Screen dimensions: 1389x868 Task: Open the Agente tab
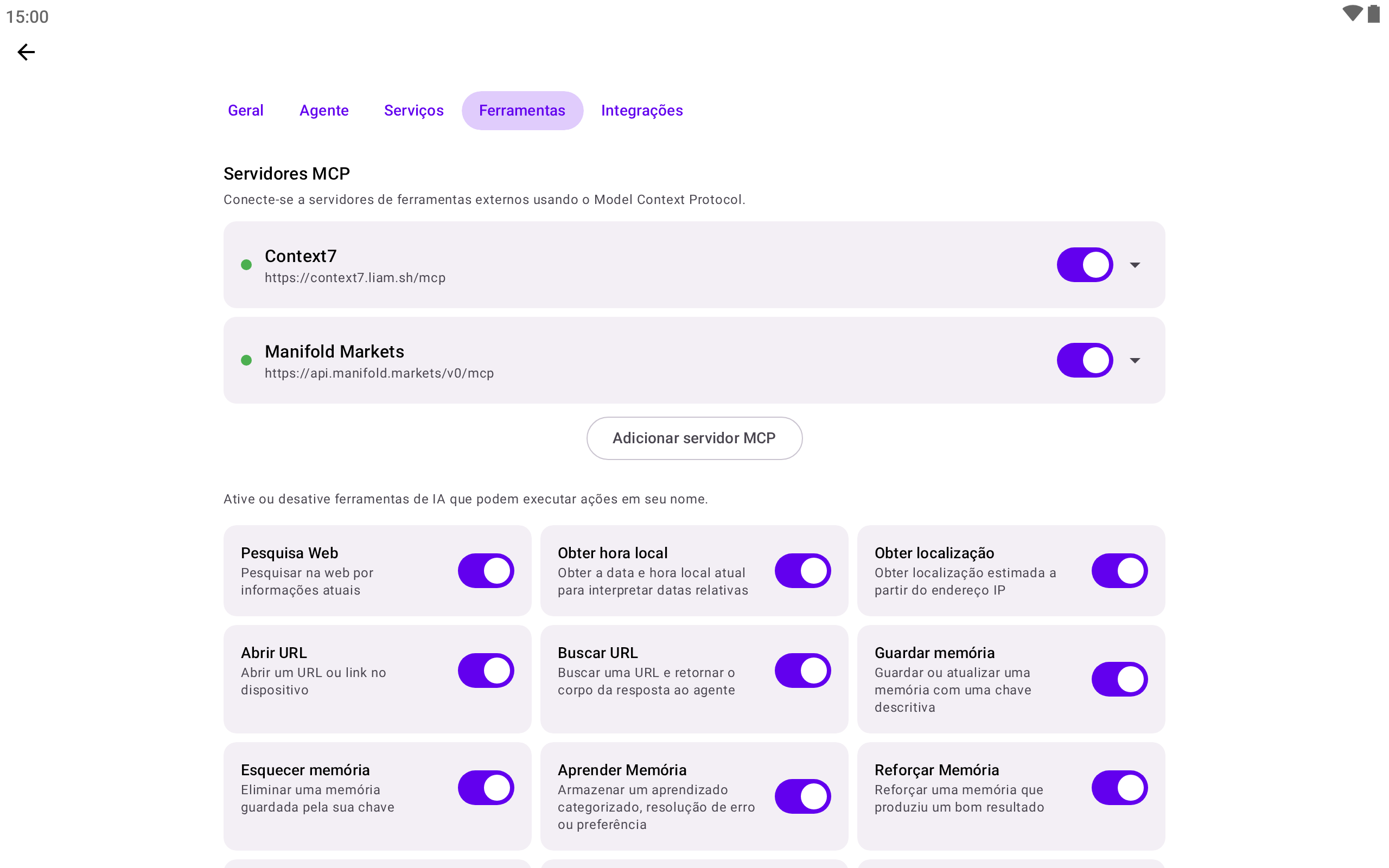coord(324,110)
